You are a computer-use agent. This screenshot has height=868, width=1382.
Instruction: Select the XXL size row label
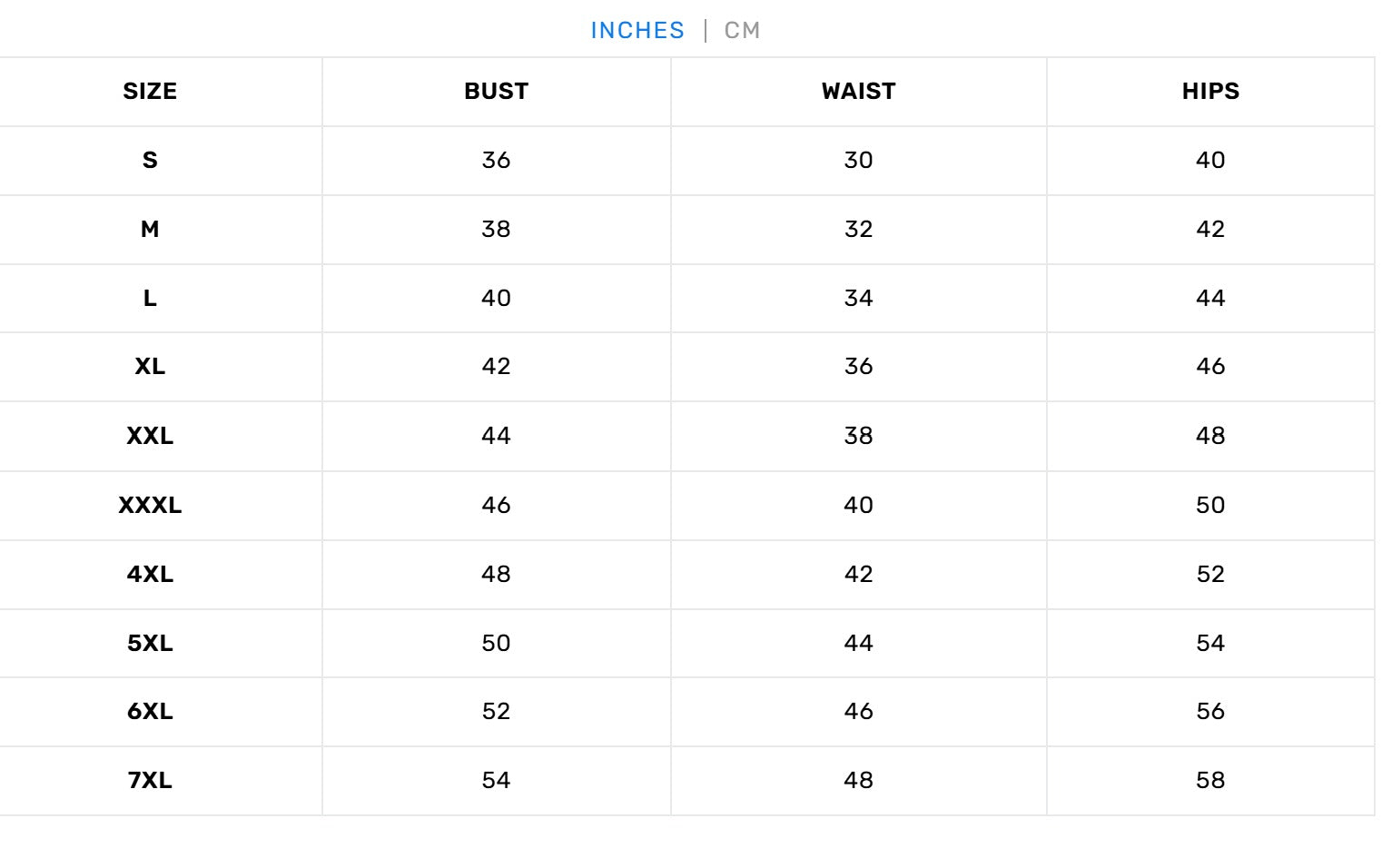click(150, 437)
